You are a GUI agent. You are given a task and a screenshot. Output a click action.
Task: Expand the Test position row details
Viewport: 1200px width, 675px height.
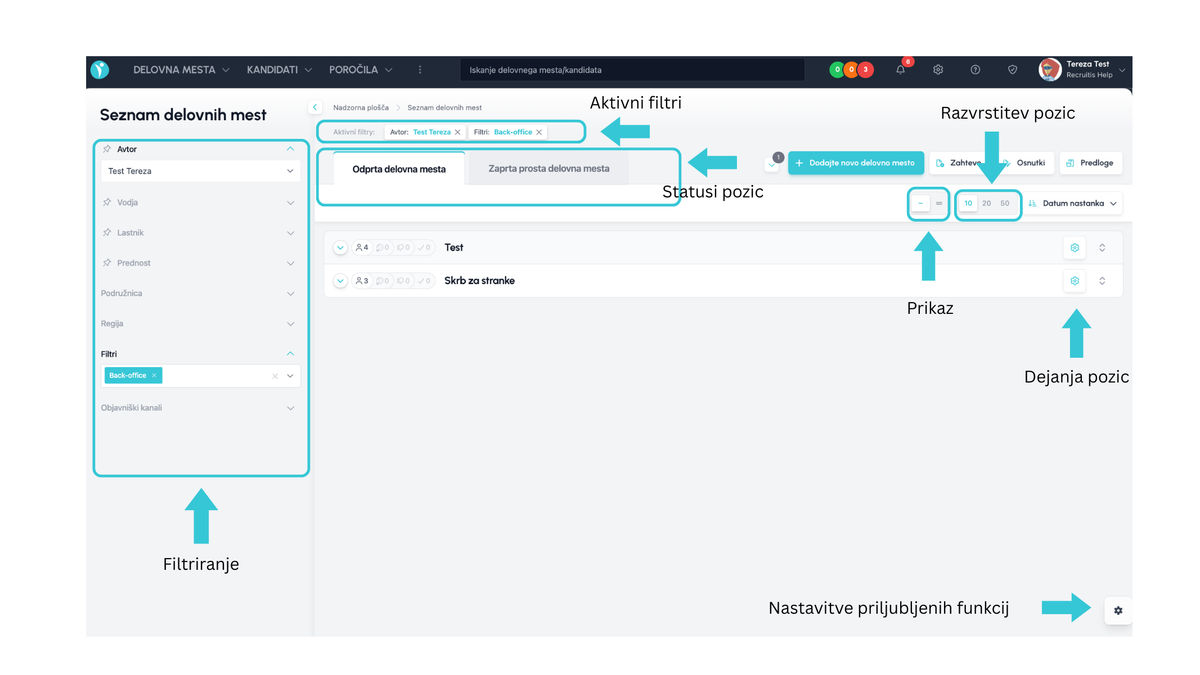pos(340,248)
